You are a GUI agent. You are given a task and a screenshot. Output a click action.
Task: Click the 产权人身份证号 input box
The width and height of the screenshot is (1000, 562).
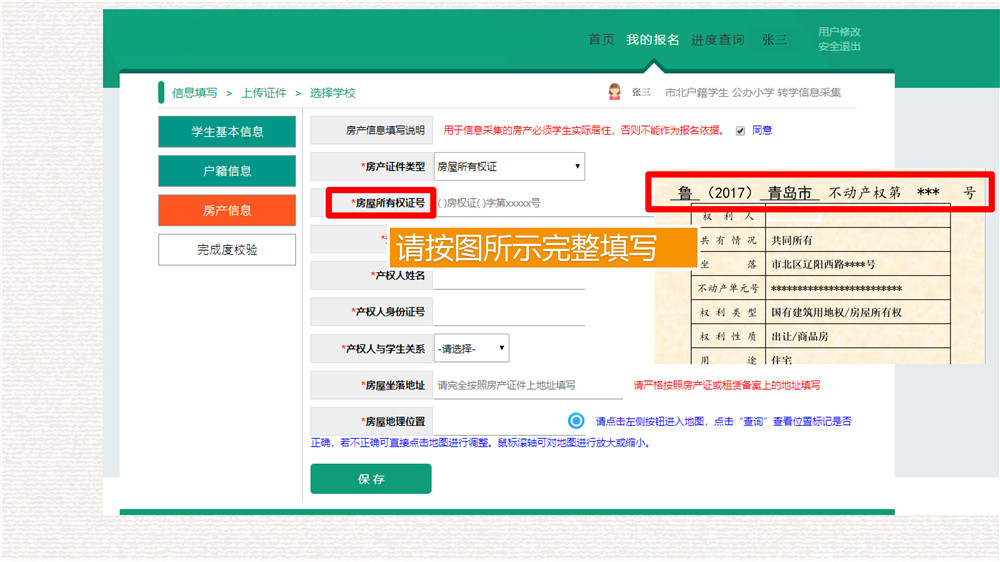[x=509, y=312]
